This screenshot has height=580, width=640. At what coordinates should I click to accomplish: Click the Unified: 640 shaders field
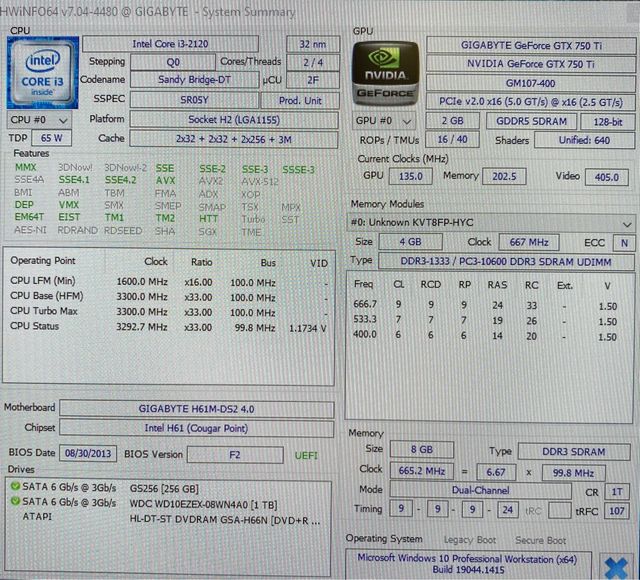tap(584, 140)
